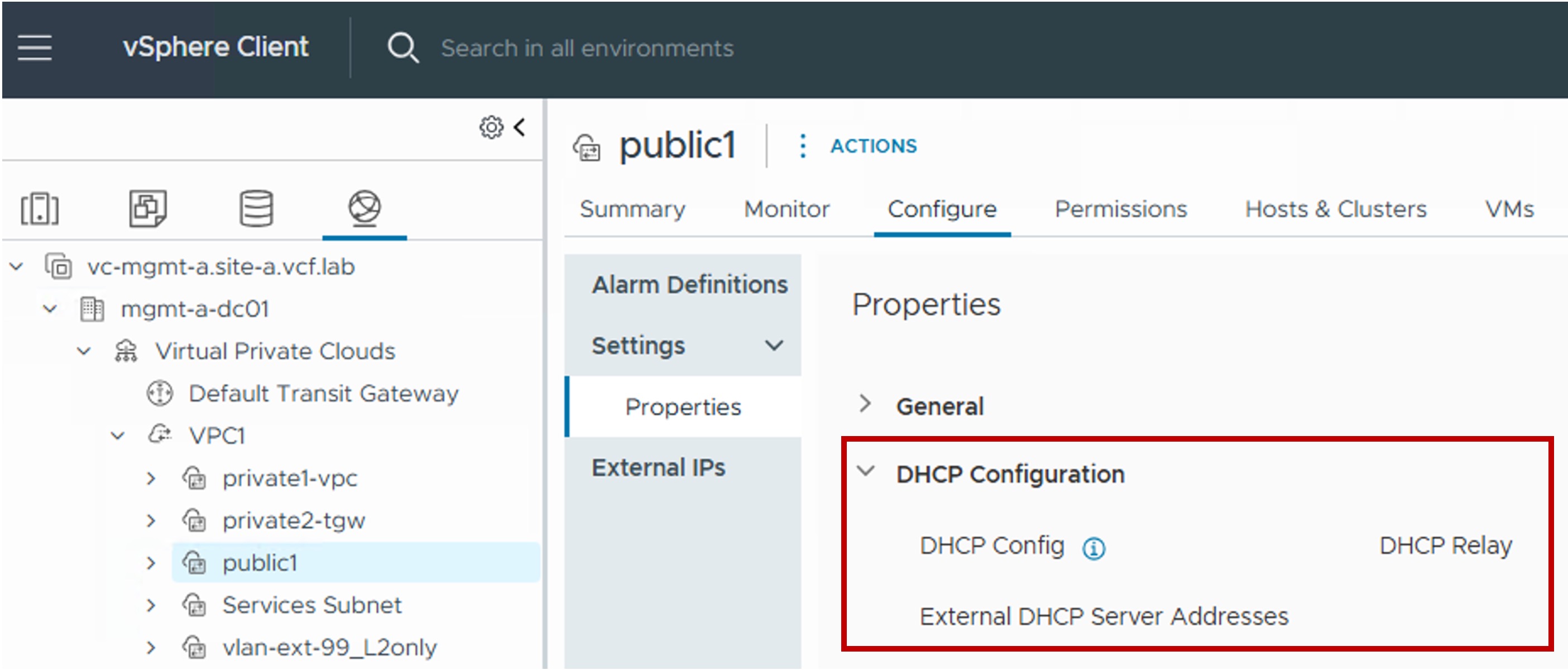Open External IPs section

(659, 468)
